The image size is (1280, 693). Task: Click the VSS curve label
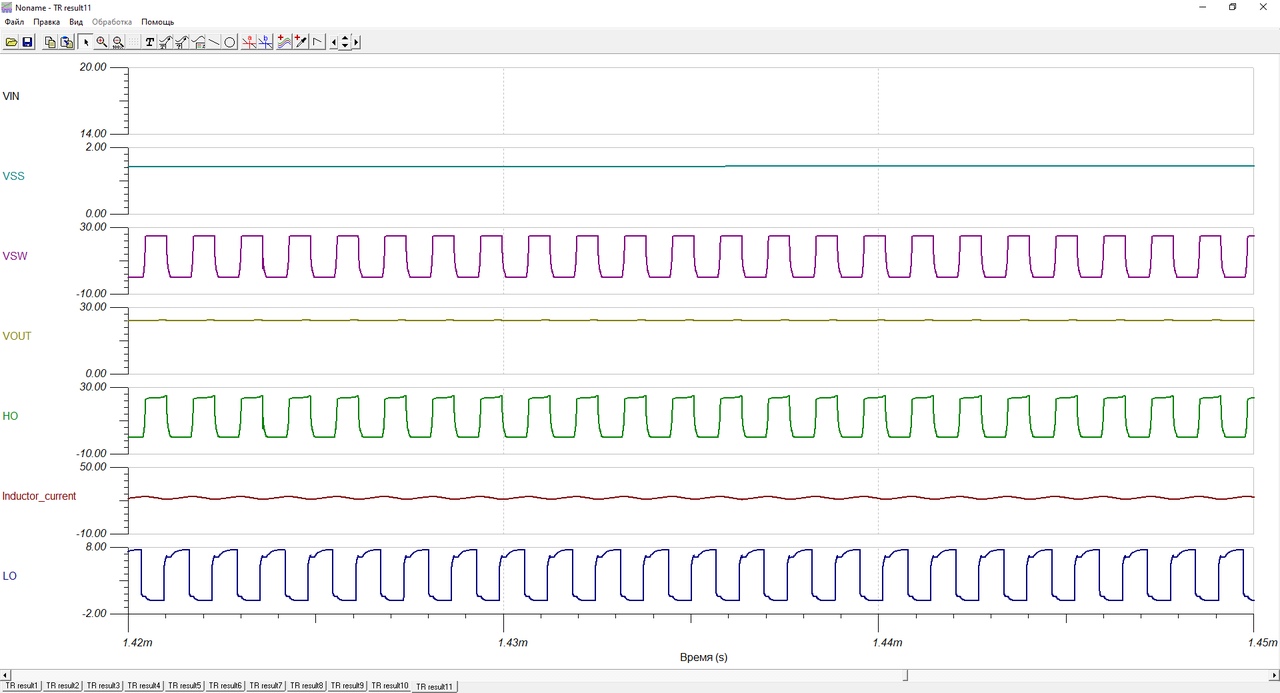[x=14, y=176]
